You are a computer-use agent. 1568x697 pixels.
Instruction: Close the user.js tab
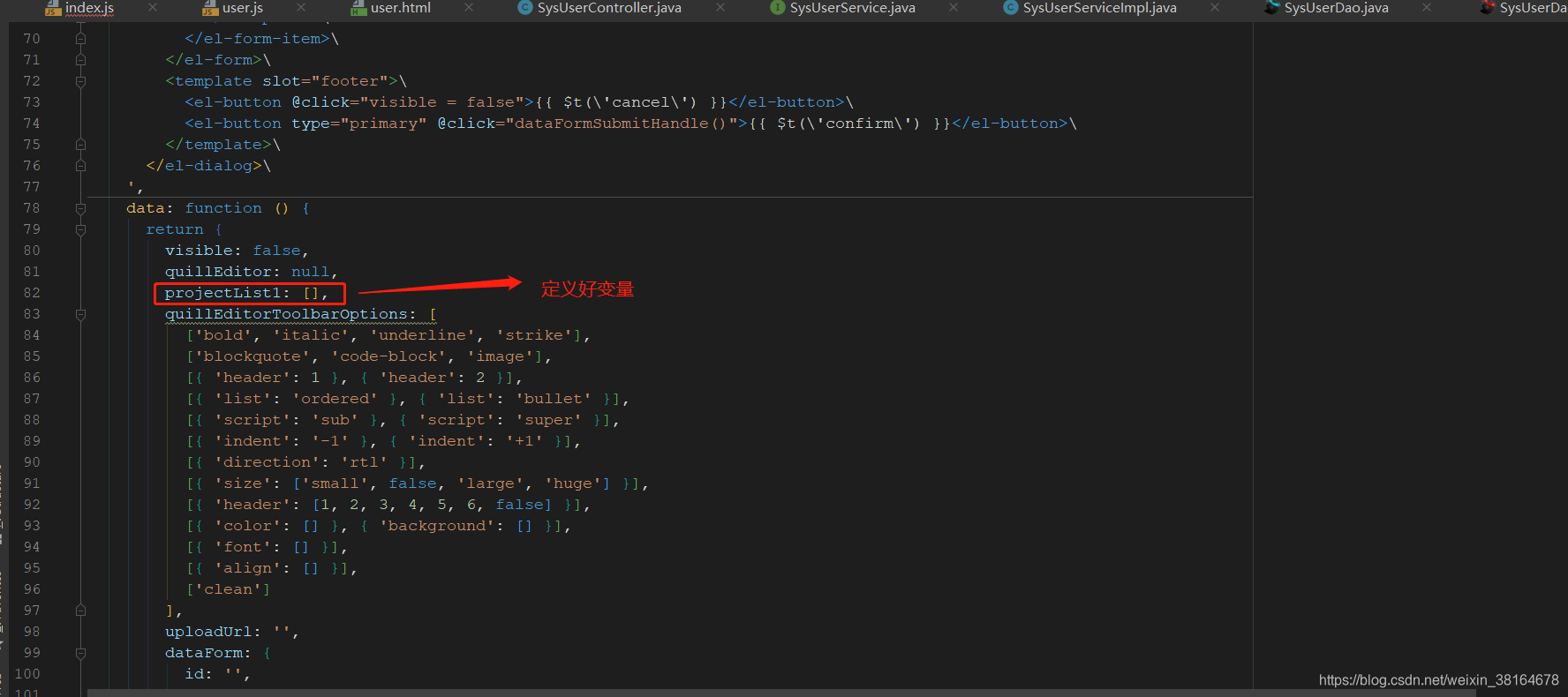pyautogui.click(x=301, y=7)
